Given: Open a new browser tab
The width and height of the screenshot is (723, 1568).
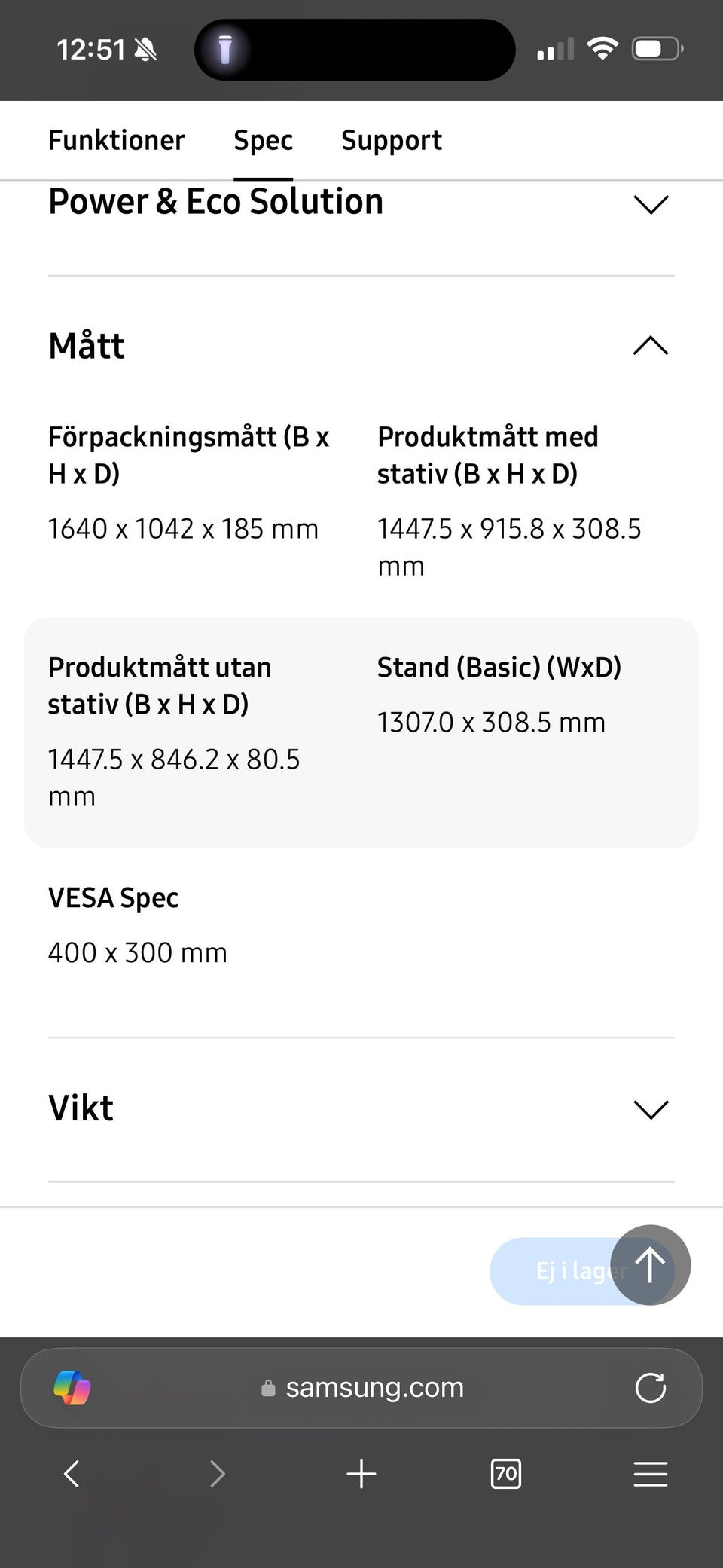Looking at the screenshot, I should (x=361, y=1474).
